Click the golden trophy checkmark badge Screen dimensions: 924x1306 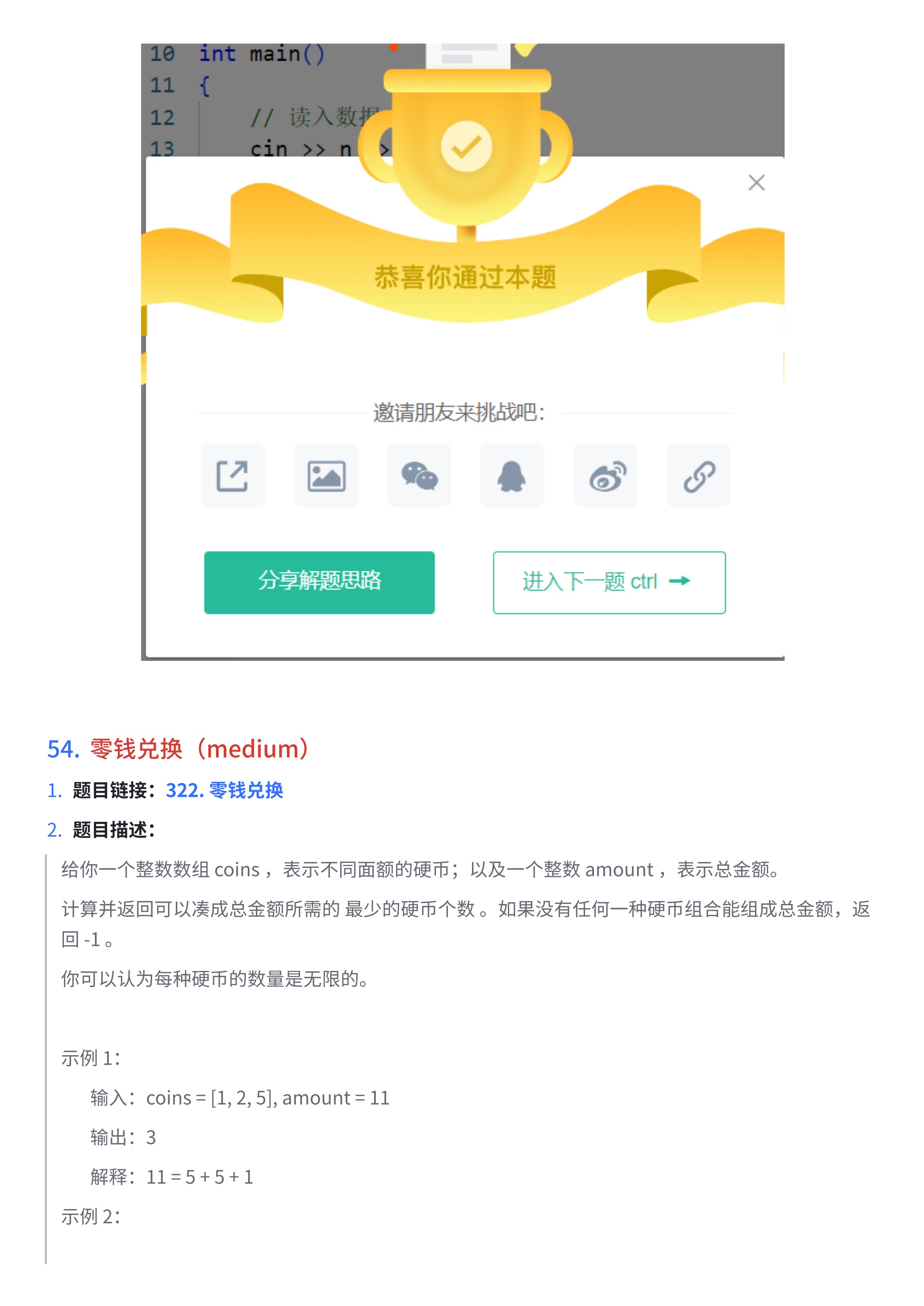[466, 146]
